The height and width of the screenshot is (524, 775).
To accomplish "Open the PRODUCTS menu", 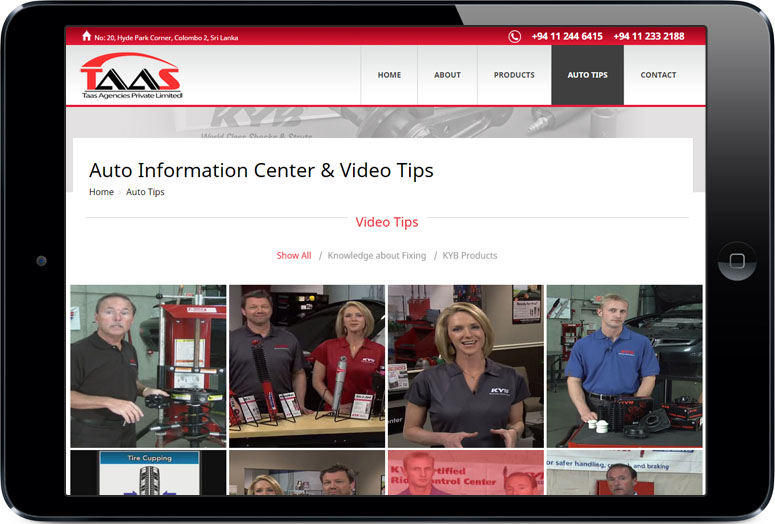I will (514, 75).
